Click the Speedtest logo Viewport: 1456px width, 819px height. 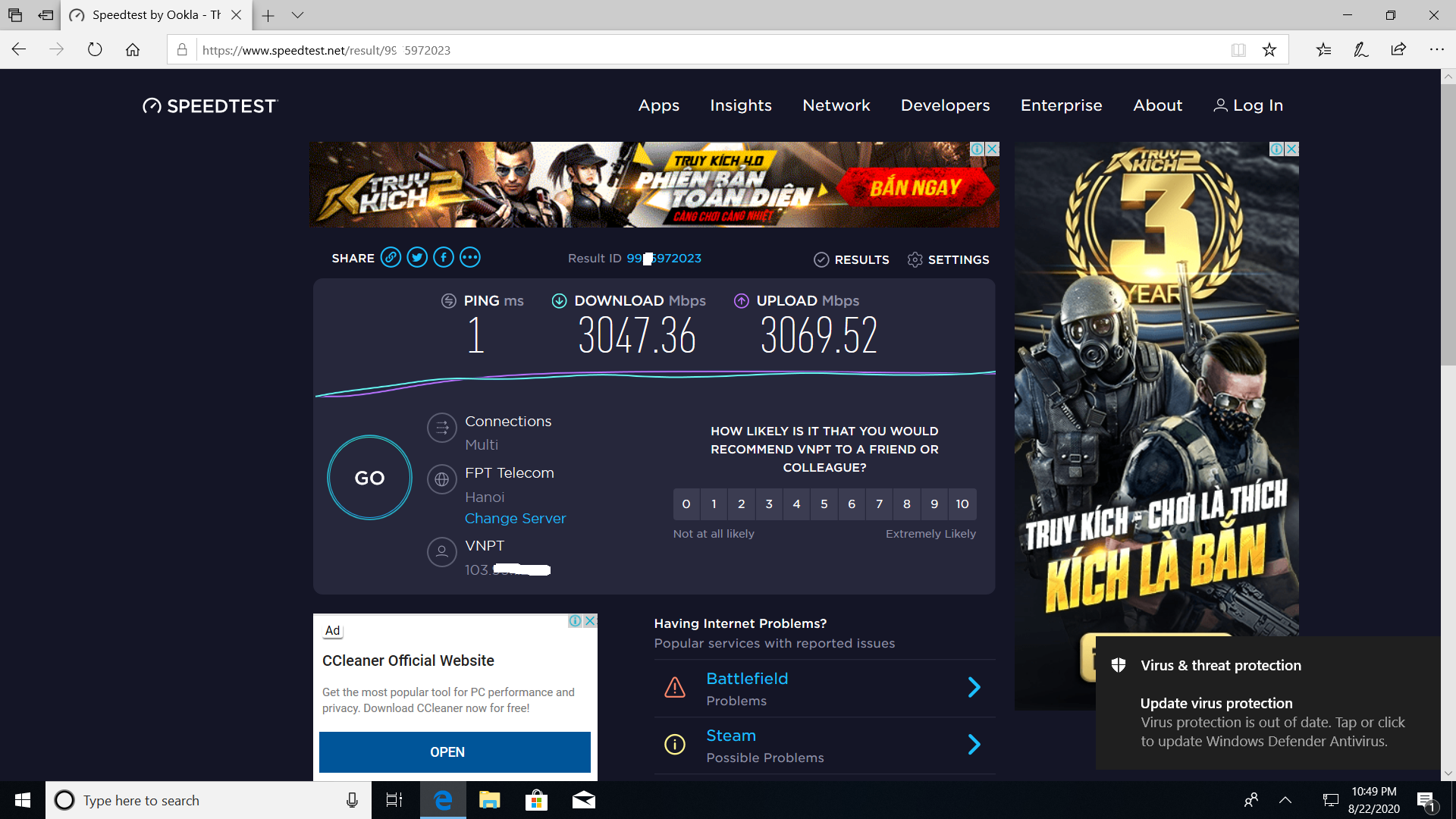coord(210,106)
